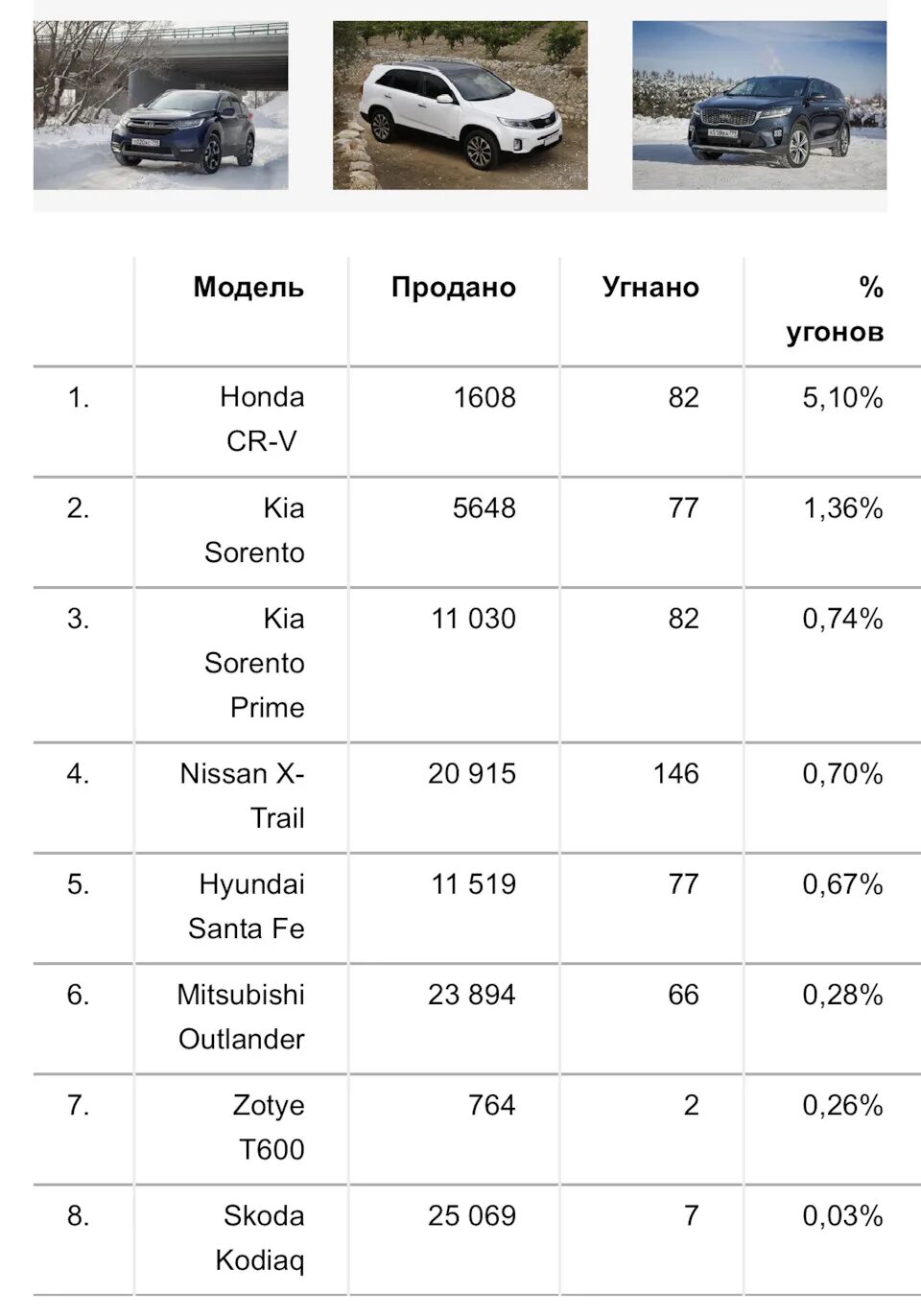This screenshot has width=921, height=1316.
Task: Select the Mitsubishi Outlander model cell
Action: coord(241,1017)
